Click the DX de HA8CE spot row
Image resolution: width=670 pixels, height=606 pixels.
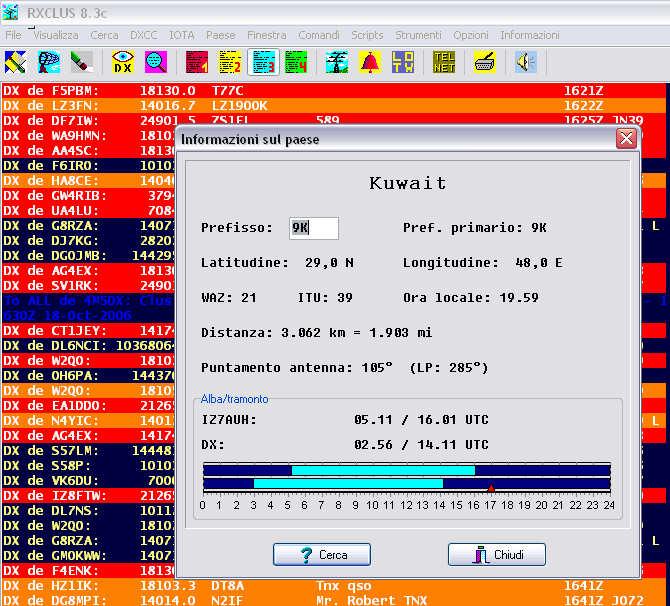click(88, 180)
